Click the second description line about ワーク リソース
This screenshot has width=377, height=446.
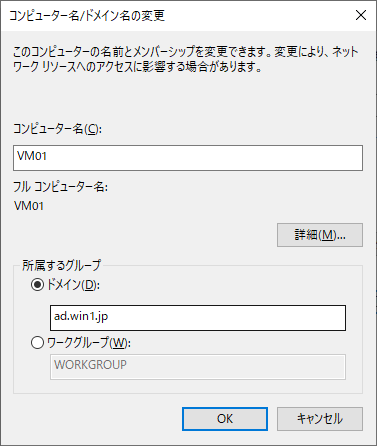tap(137, 67)
